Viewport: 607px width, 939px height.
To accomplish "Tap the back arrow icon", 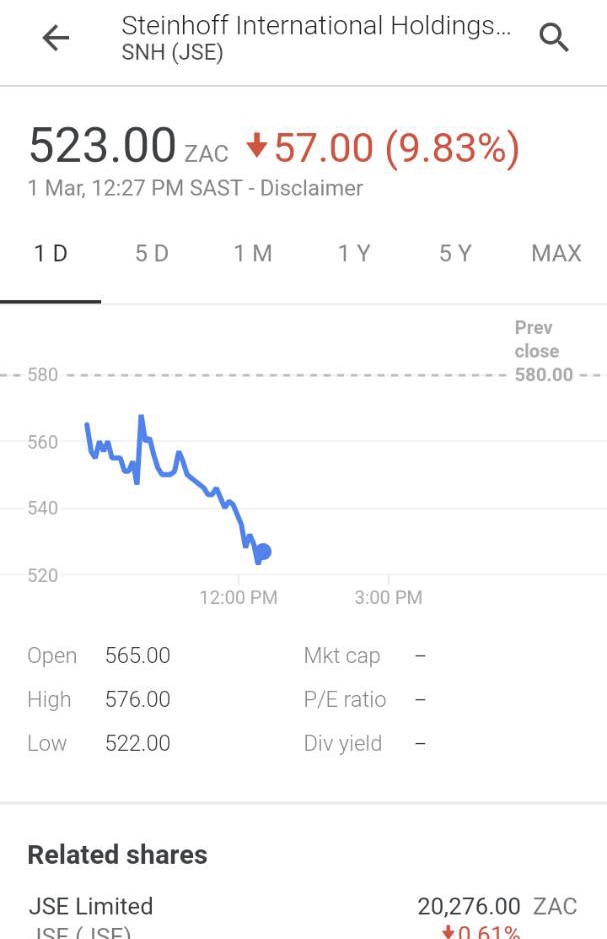I will coord(56,38).
